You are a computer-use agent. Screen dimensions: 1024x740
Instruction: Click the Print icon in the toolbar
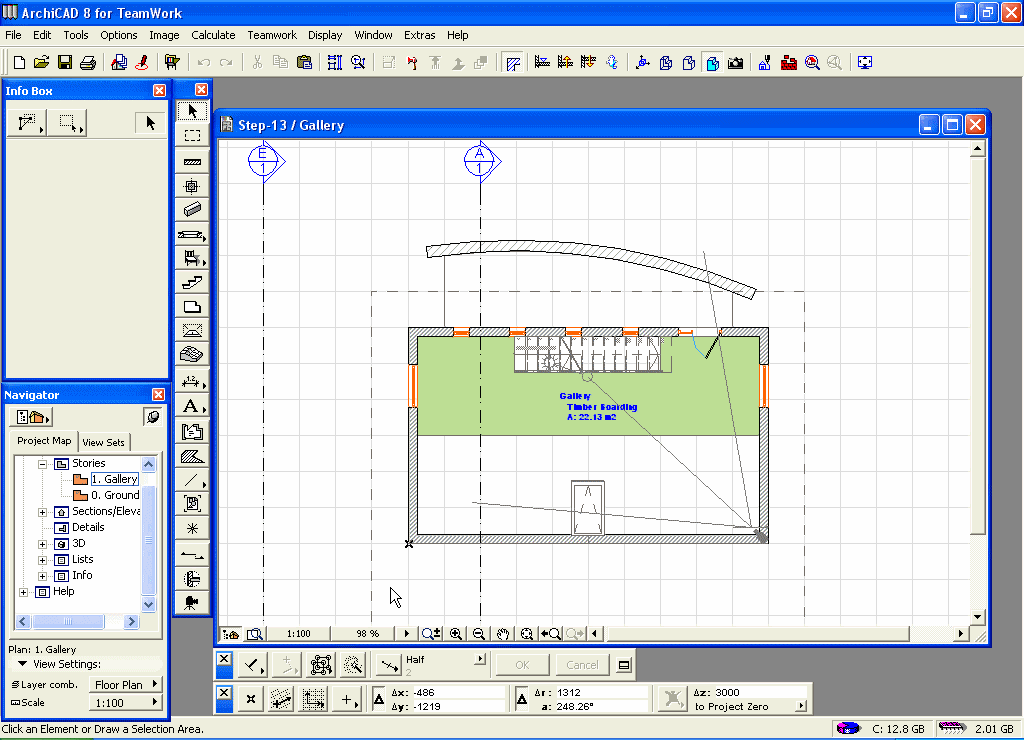[x=88, y=62]
